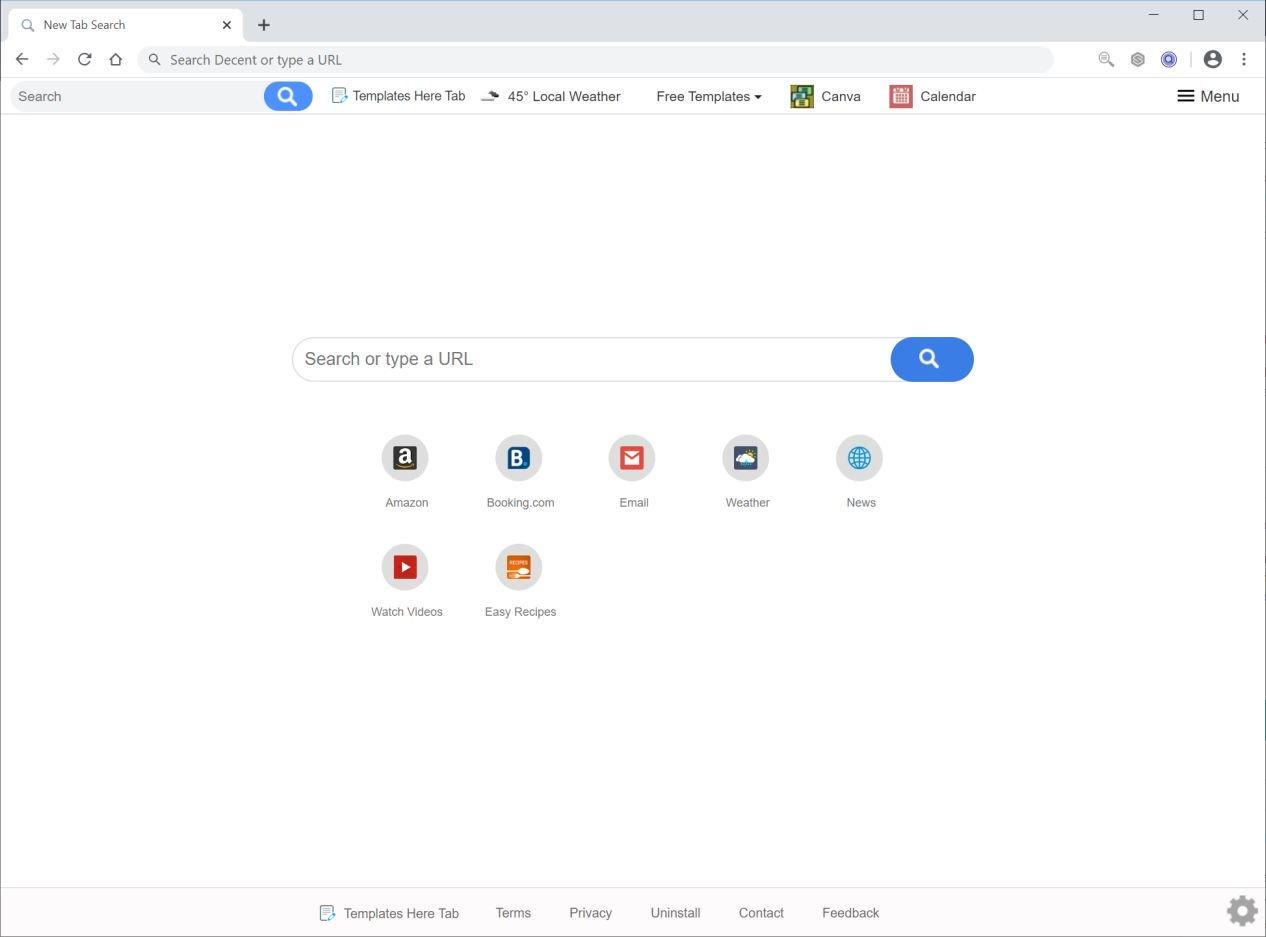Open the Amazon shortcut icon
The image size is (1266, 937).
tap(405, 458)
